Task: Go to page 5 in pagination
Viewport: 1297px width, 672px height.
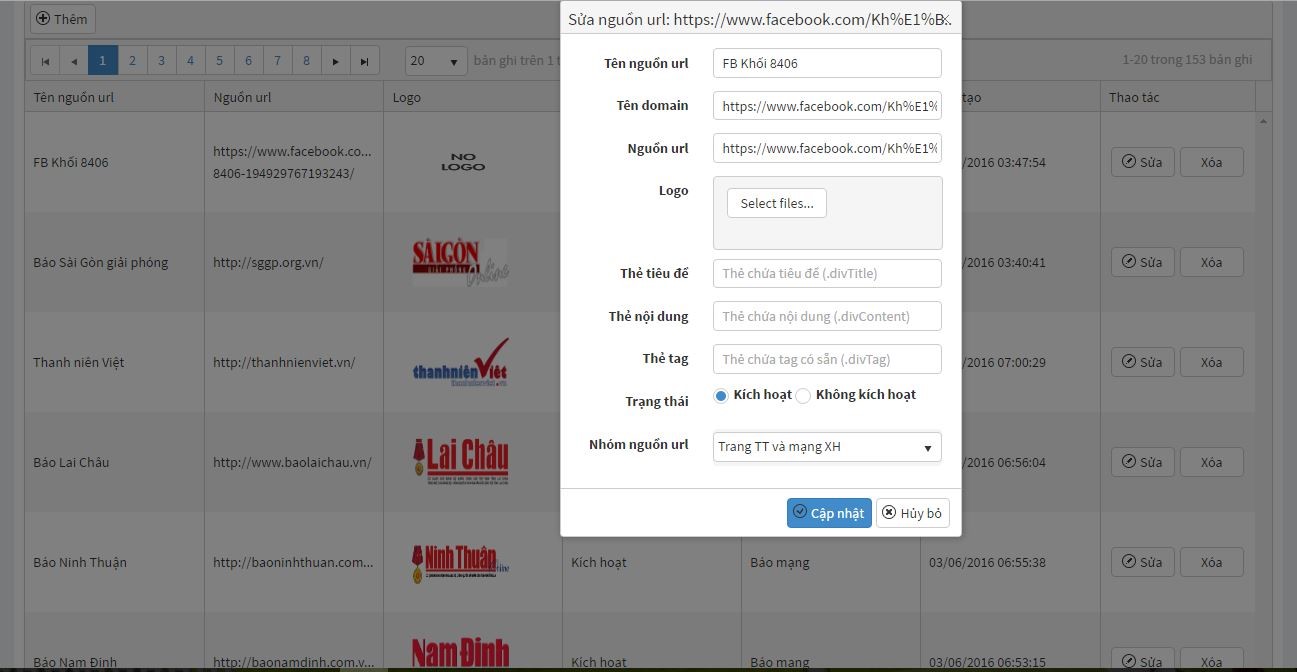Action: pos(219,61)
